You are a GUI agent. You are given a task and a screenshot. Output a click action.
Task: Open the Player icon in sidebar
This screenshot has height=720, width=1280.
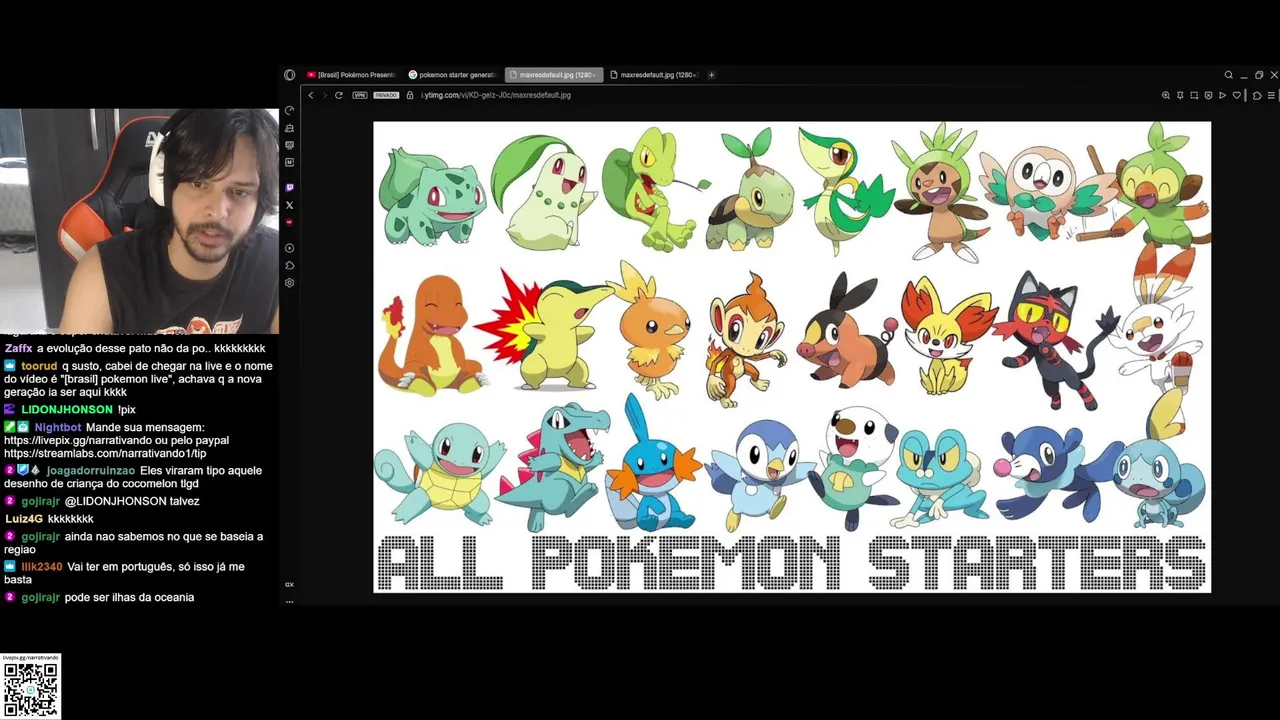[x=289, y=248]
